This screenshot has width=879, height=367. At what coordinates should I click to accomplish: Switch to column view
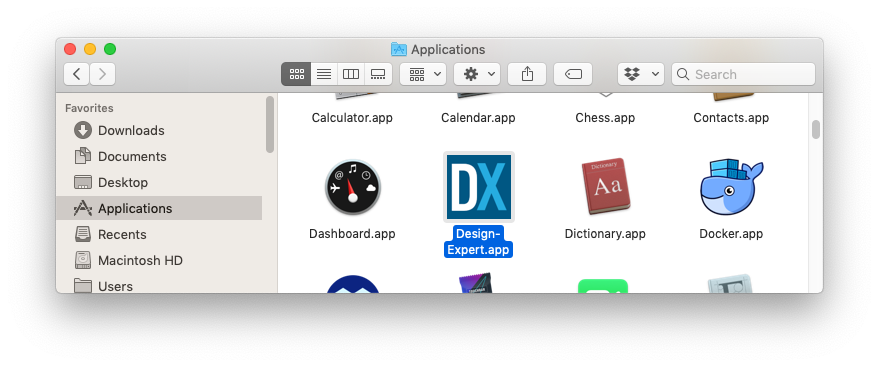(x=351, y=74)
